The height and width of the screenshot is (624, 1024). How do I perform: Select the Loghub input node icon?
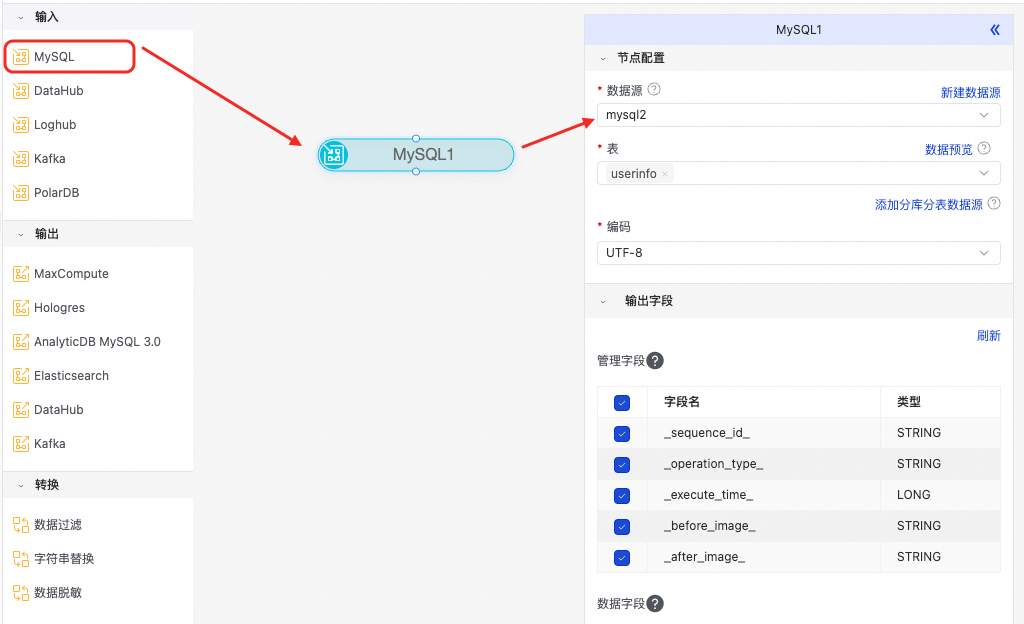click(x=21, y=125)
